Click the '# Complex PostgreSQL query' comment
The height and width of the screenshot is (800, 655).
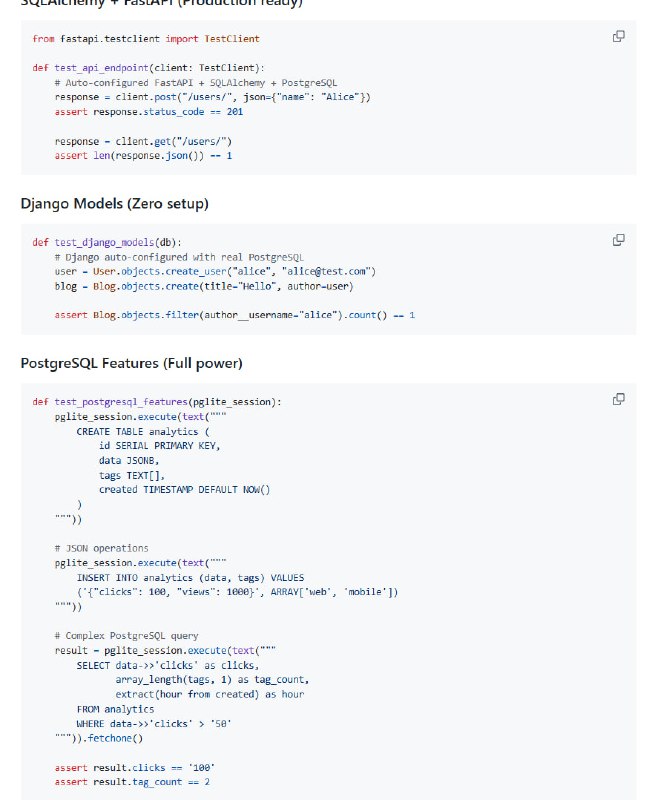127,636
